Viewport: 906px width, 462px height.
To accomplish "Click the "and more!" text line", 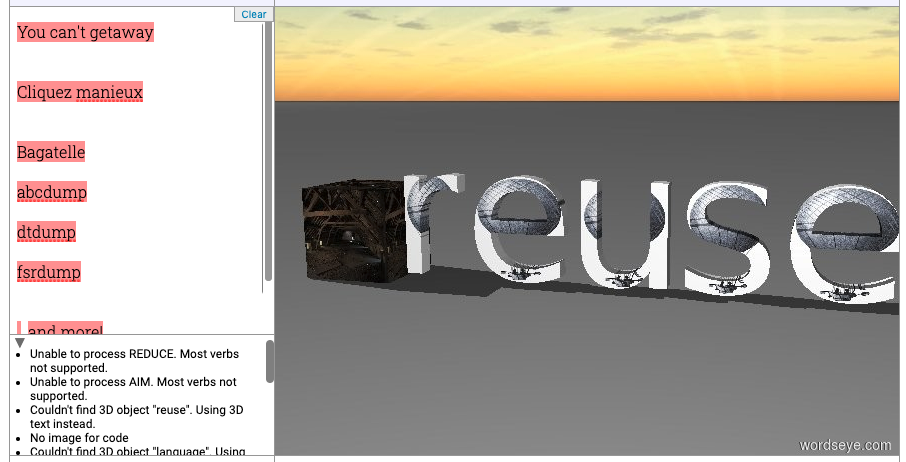I will 65,330.
